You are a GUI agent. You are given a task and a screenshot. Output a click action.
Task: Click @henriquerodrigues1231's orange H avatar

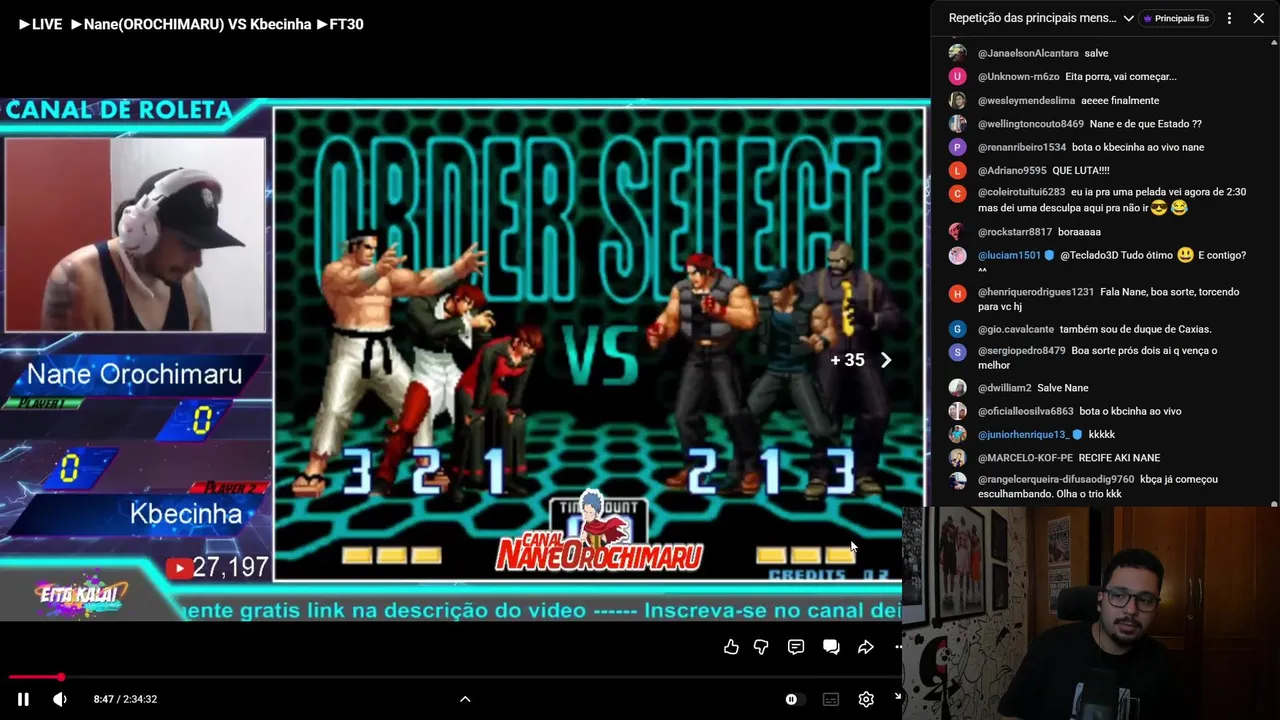(x=957, y=294)
